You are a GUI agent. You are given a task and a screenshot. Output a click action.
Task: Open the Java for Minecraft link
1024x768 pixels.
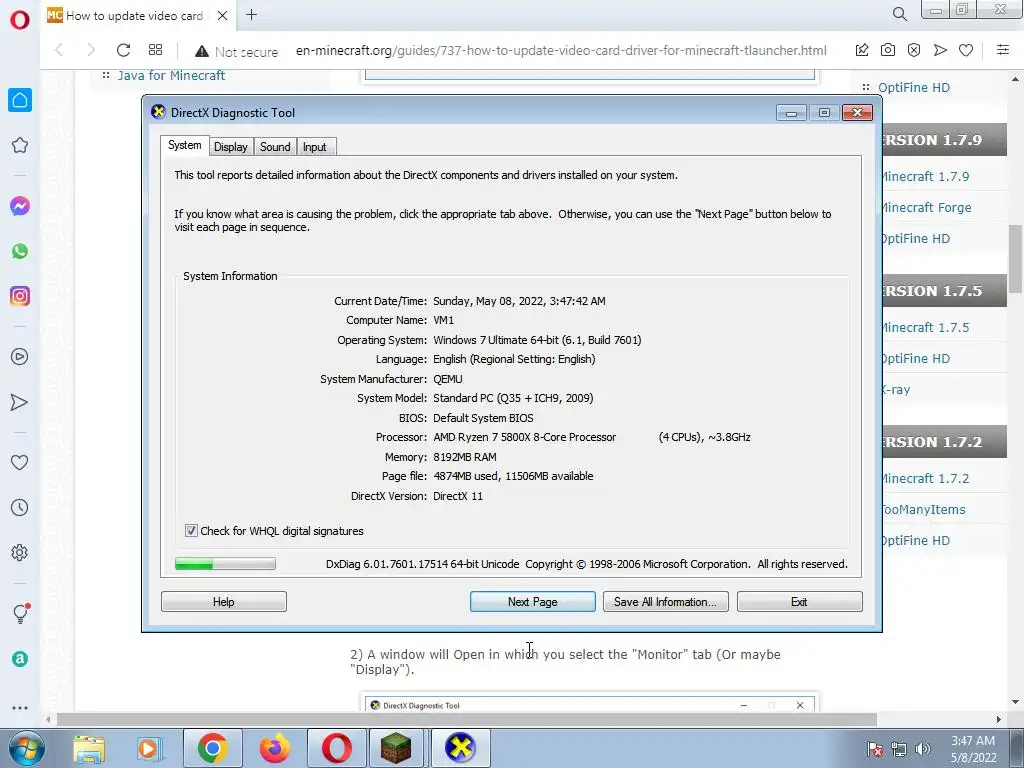[171, 76]
